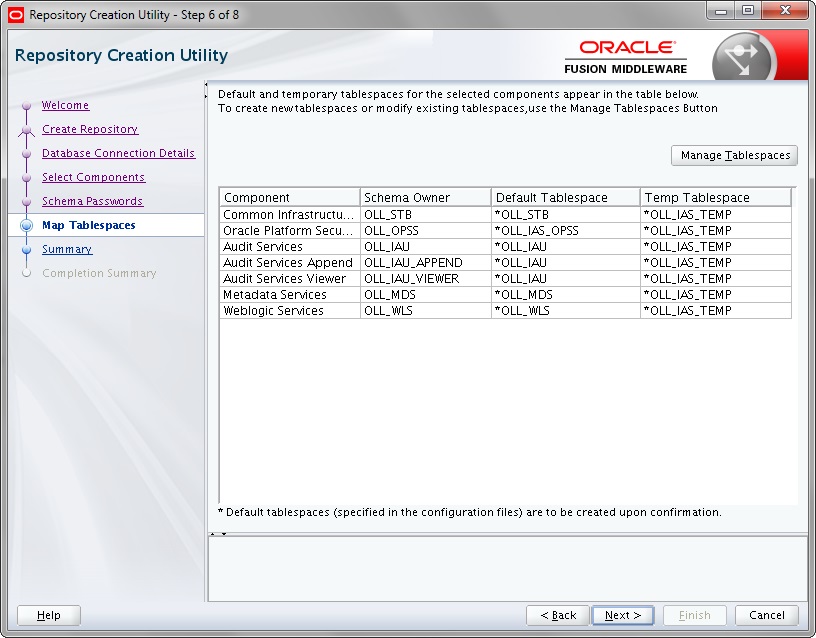Click the Welcome step bullet marker
This screenshot has height=638, width=816.
pos(27,106)
